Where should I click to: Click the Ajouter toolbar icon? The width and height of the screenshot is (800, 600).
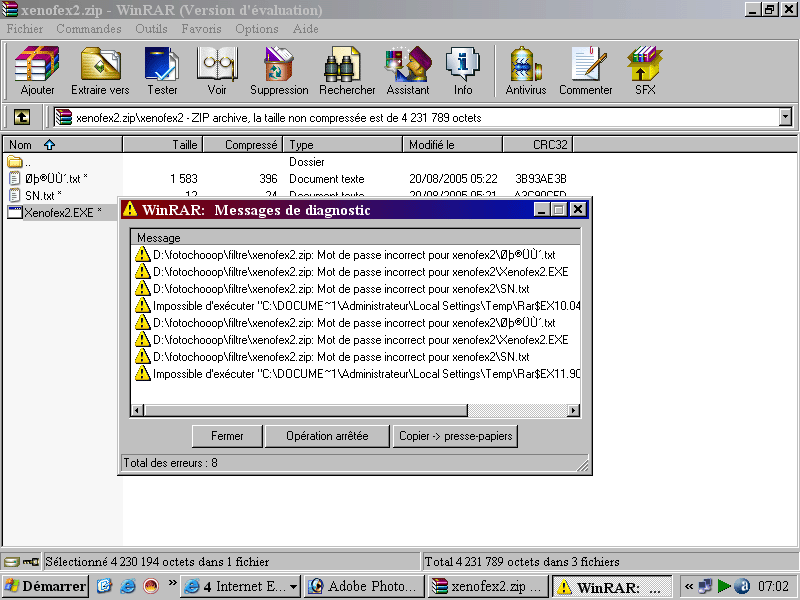37,64
